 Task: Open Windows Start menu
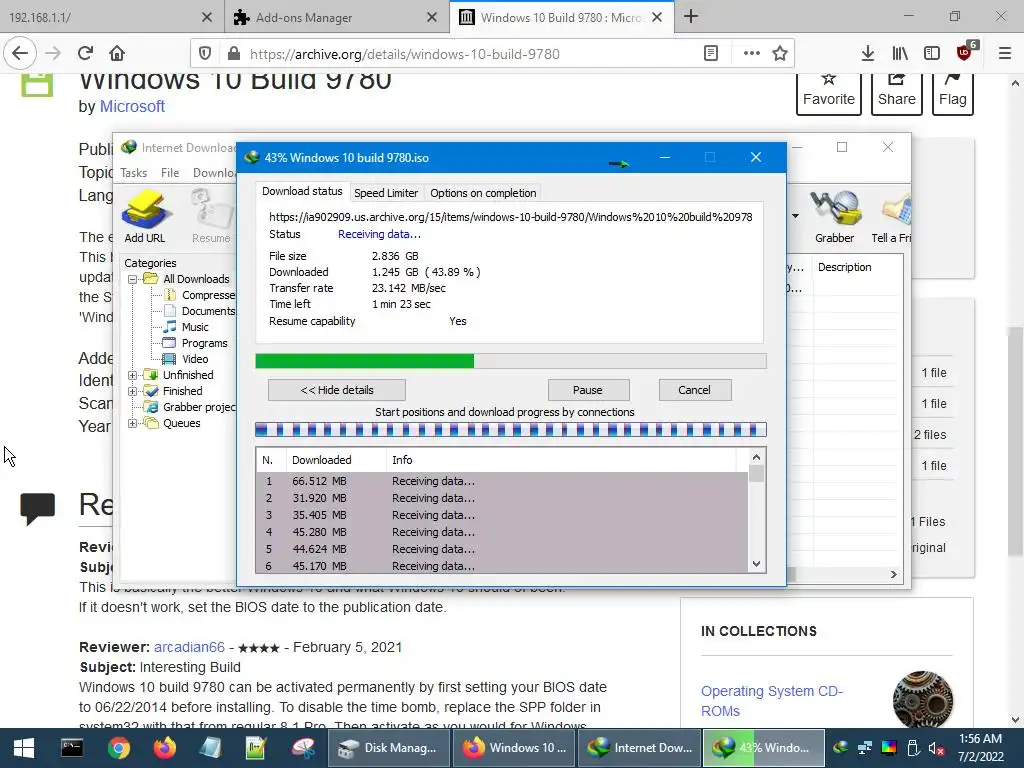point(24,748)
